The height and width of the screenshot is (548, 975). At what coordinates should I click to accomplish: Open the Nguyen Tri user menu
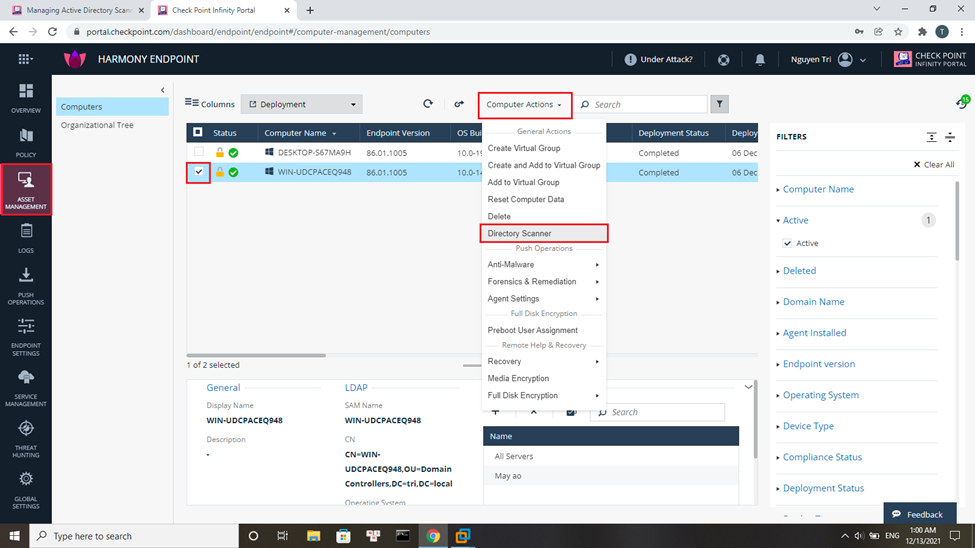(x=828, y=60)
